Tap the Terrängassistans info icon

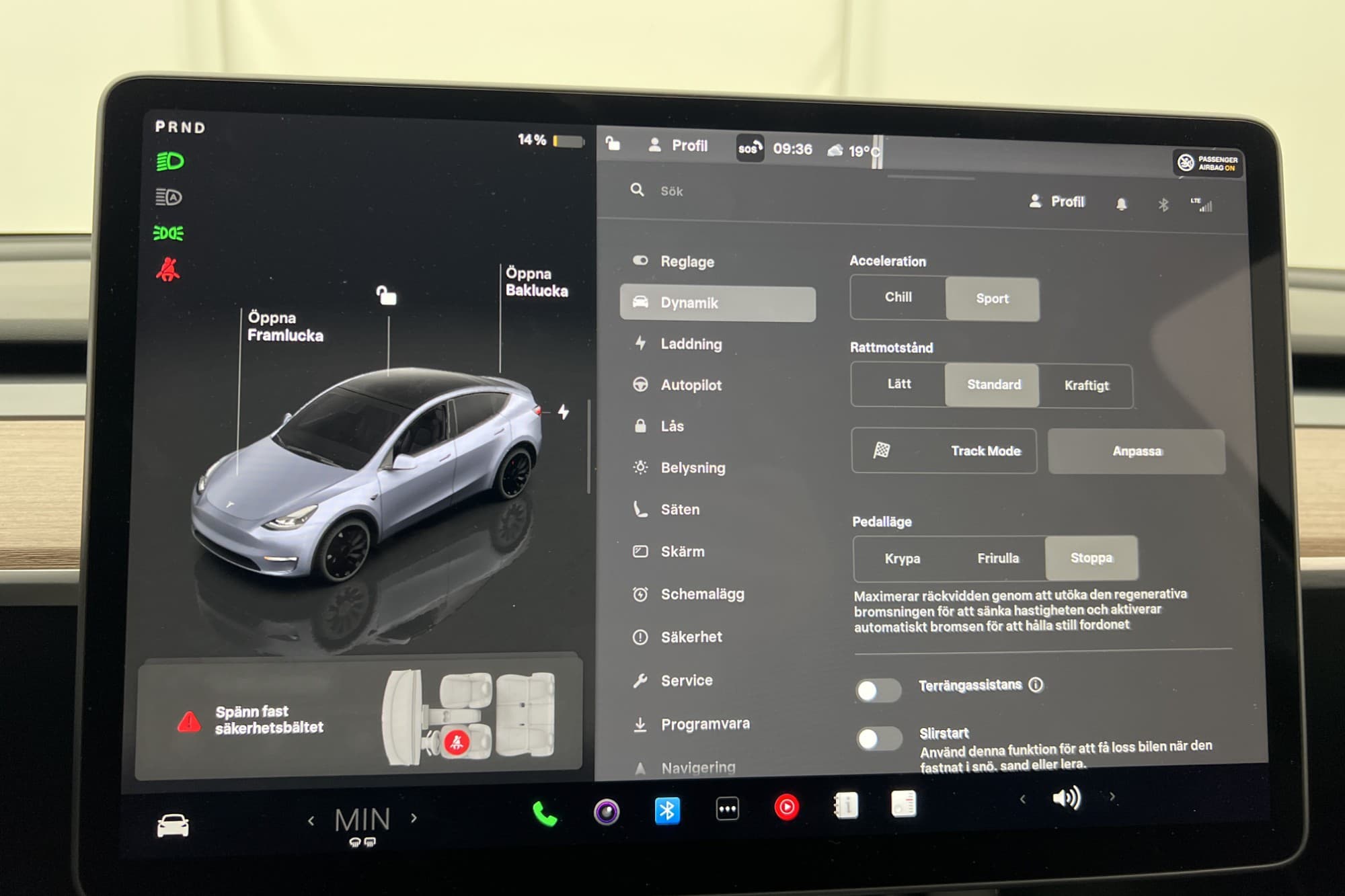pos(1036,684)
